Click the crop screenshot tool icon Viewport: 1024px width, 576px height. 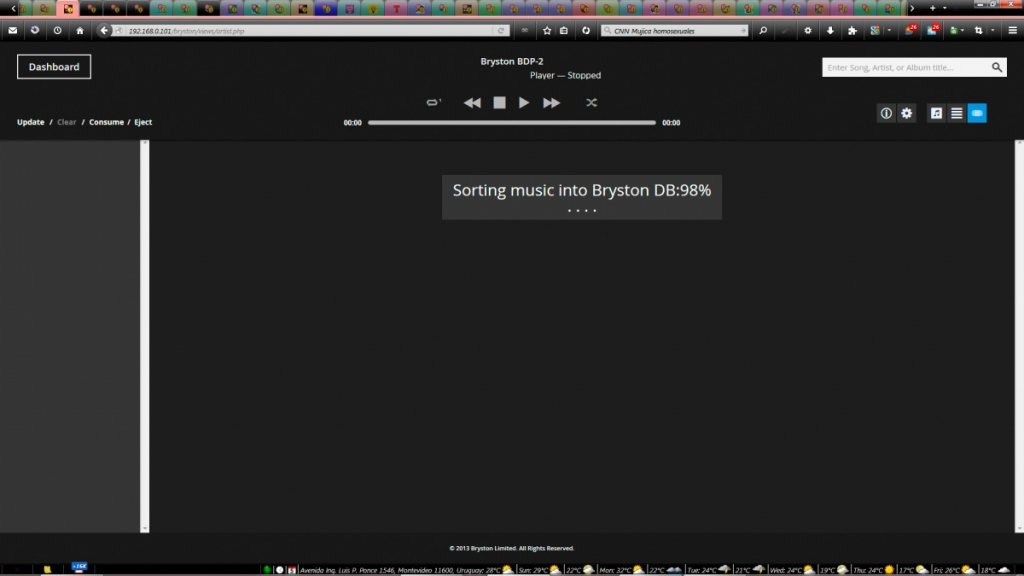point(978,31)
